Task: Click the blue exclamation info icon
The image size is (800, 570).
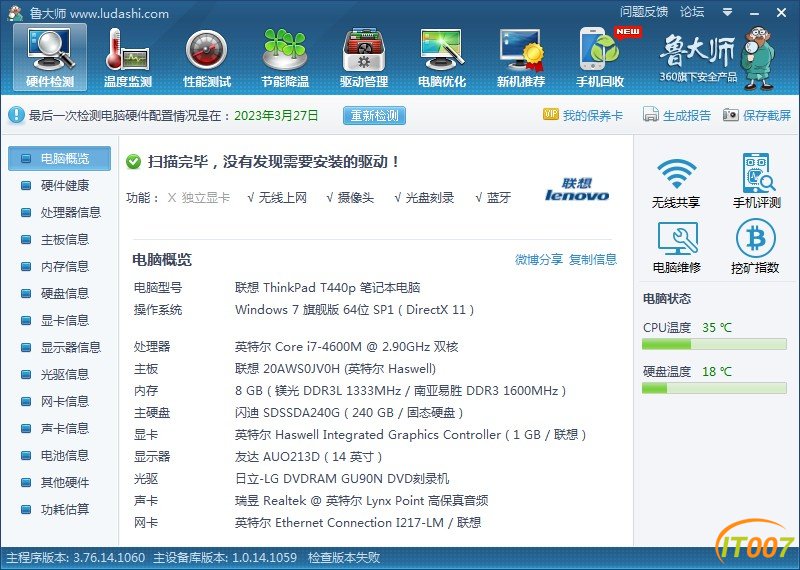Action: pyautogui.click(x=16, y=115)
